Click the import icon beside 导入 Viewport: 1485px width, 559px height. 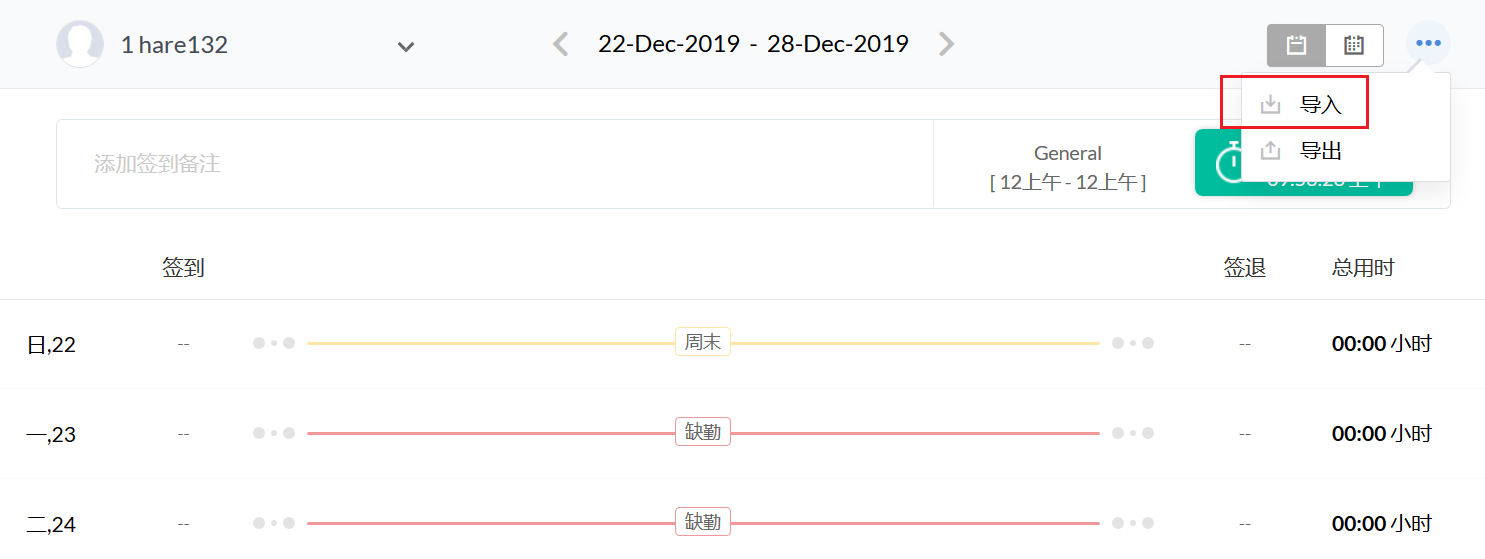pyautogui.click(x=1270, y=104)
